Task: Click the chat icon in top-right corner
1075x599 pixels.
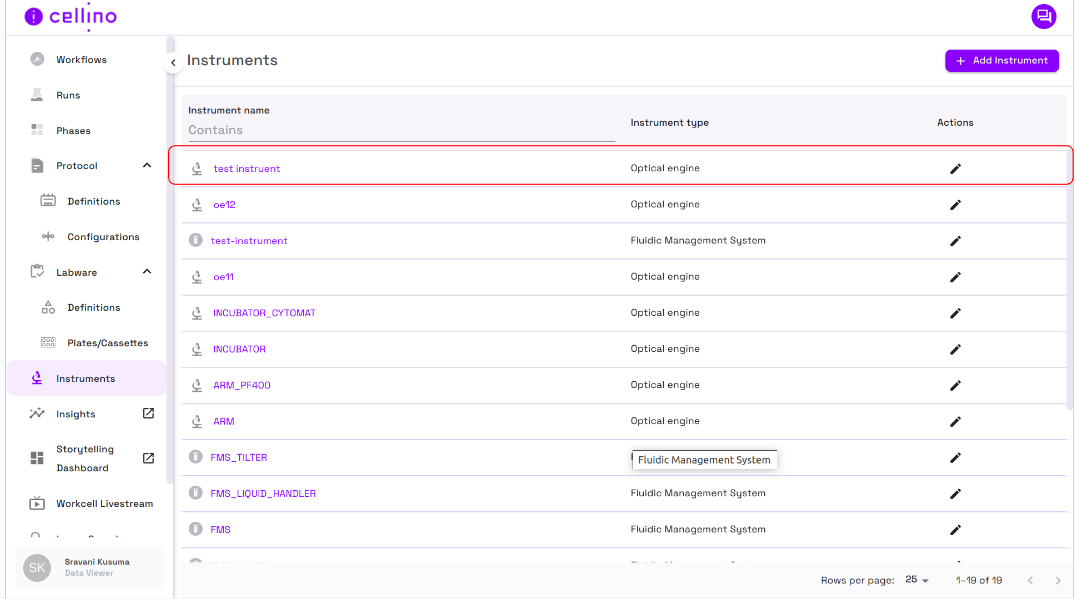Action: click(x=1044, y=16)
